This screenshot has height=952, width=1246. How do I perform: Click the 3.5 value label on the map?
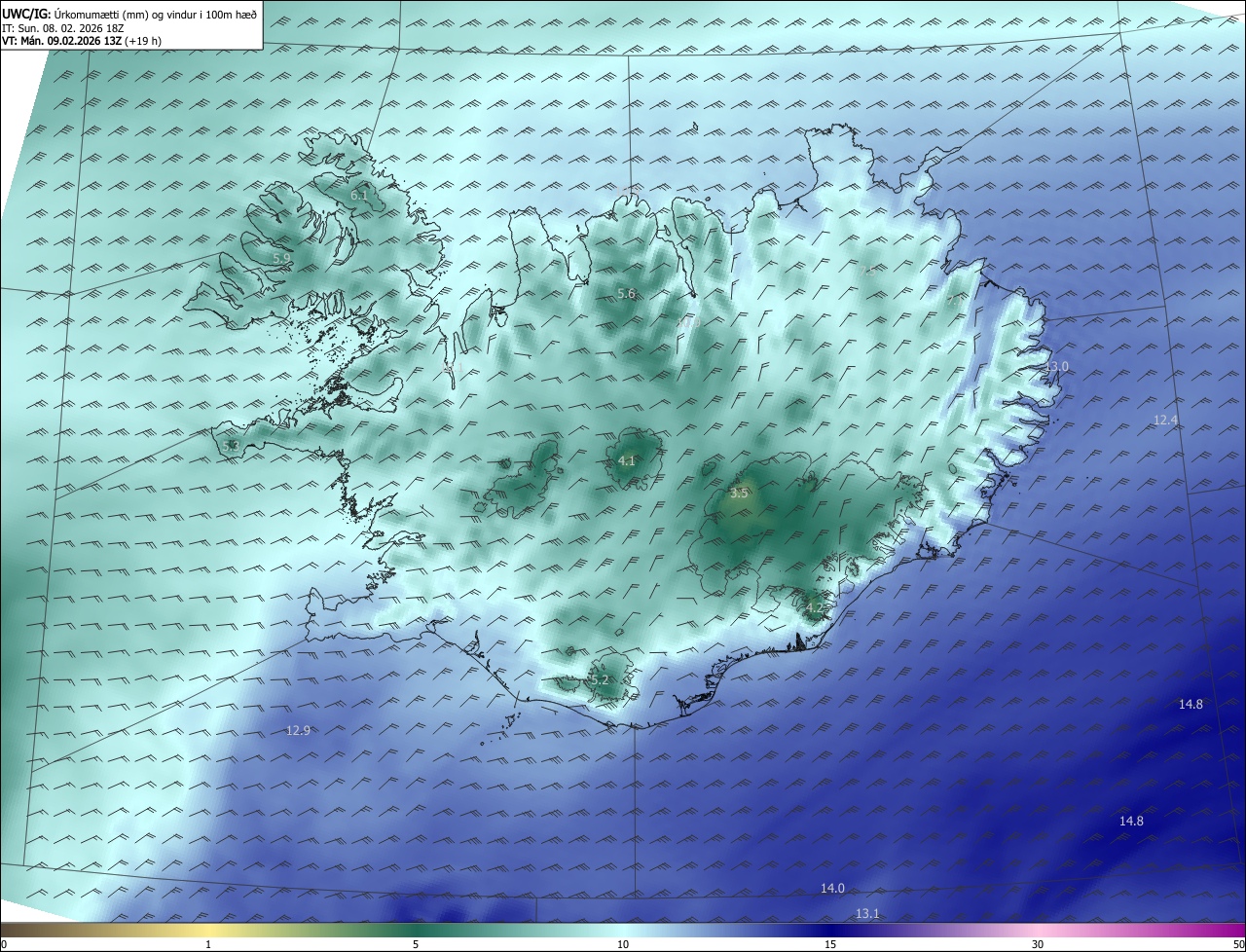[739, 494]
